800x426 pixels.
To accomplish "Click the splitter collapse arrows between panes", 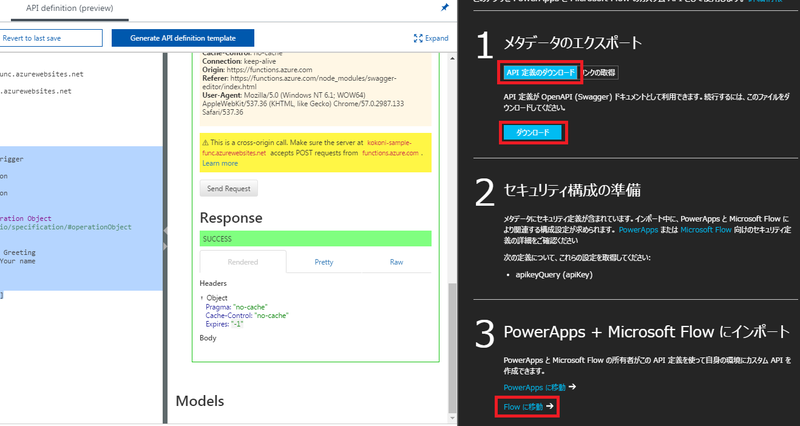I will (x=165, y=238).
